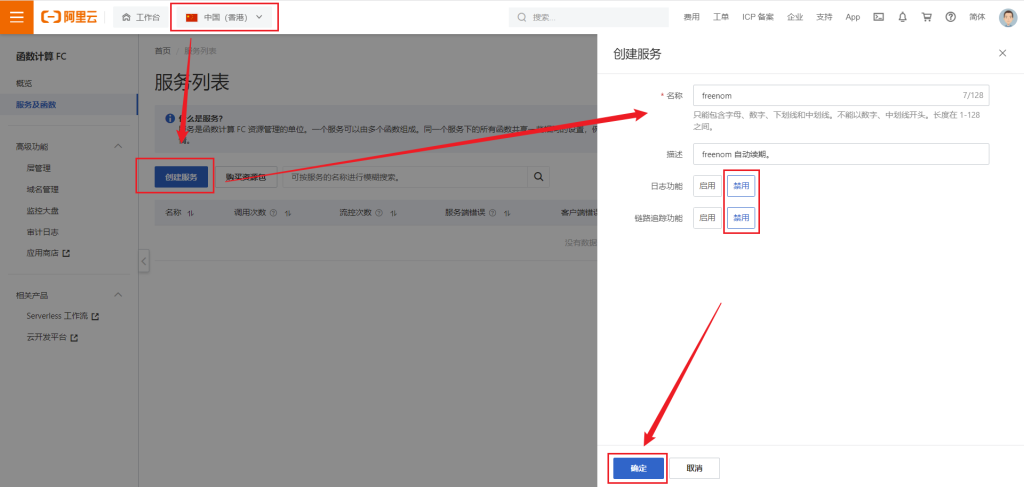Image resolution: width=1024 pixels, height=487 pixels.
Task: Sort by 调用次数 column
Action: pyautogui.click(x=288, y=213)
